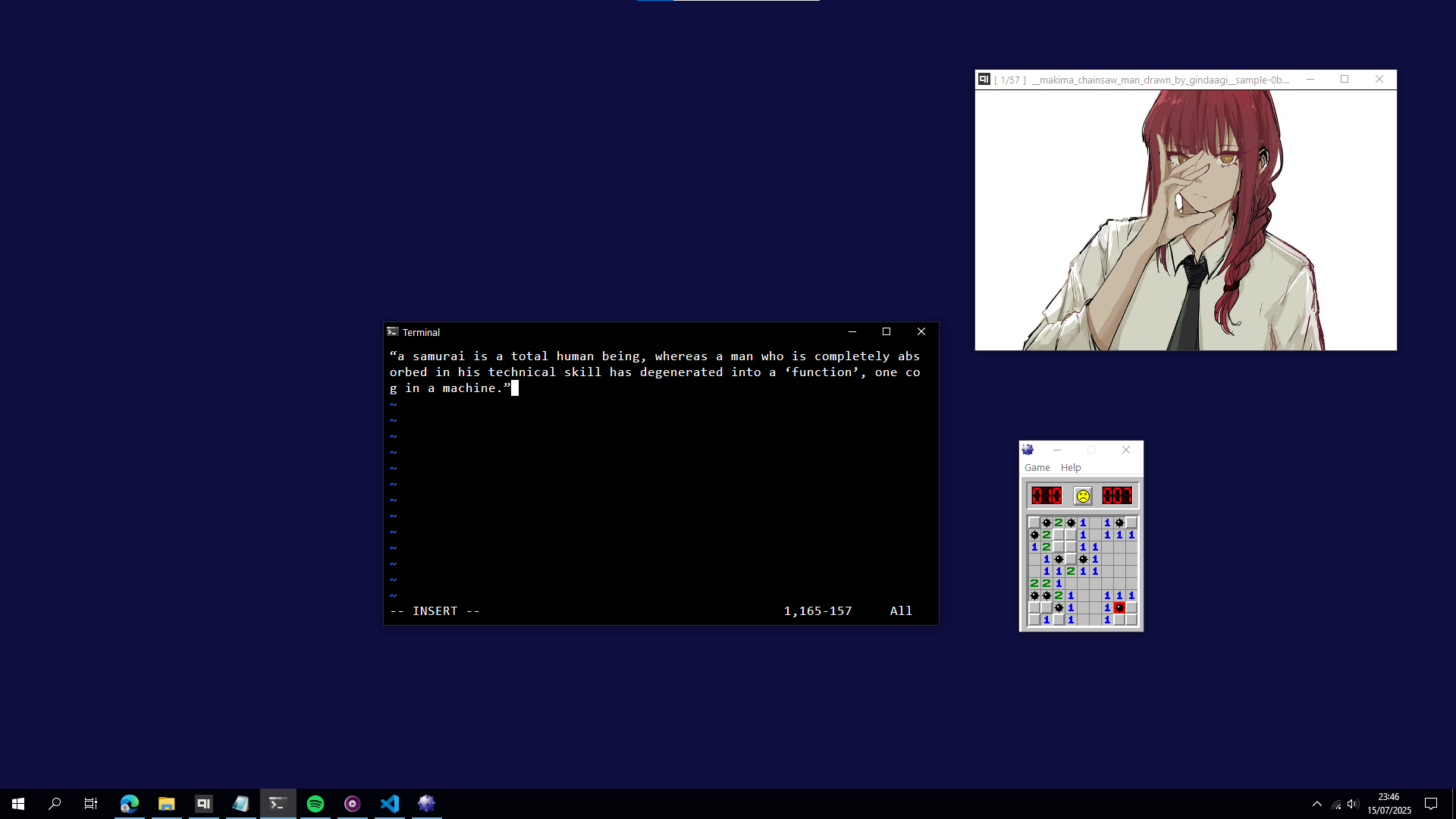Image resolution: width=1456 pixels, height=819 pixels.
Task: Open Spotify from the taskbar
Action: 315,804
